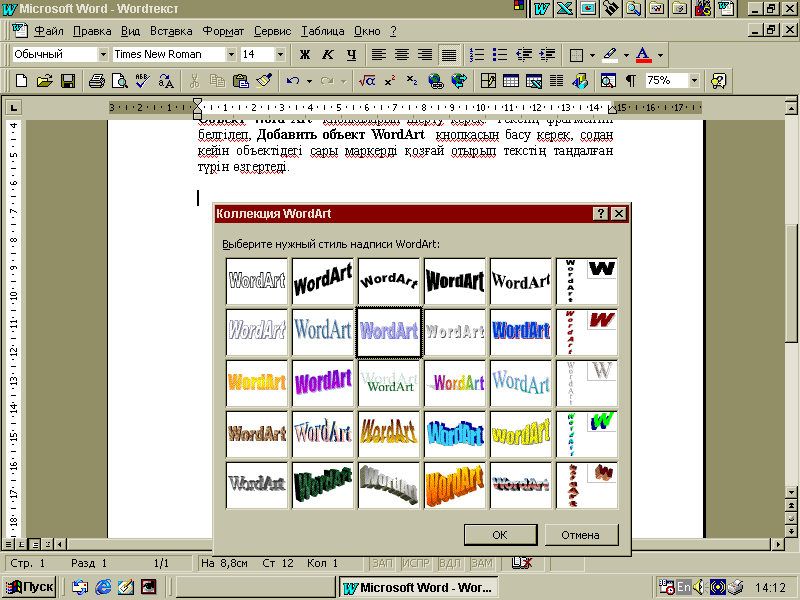Click the New document icon
Image resolution: width=800 pixels, height=600 pixels.
click(x=21, y=81)
